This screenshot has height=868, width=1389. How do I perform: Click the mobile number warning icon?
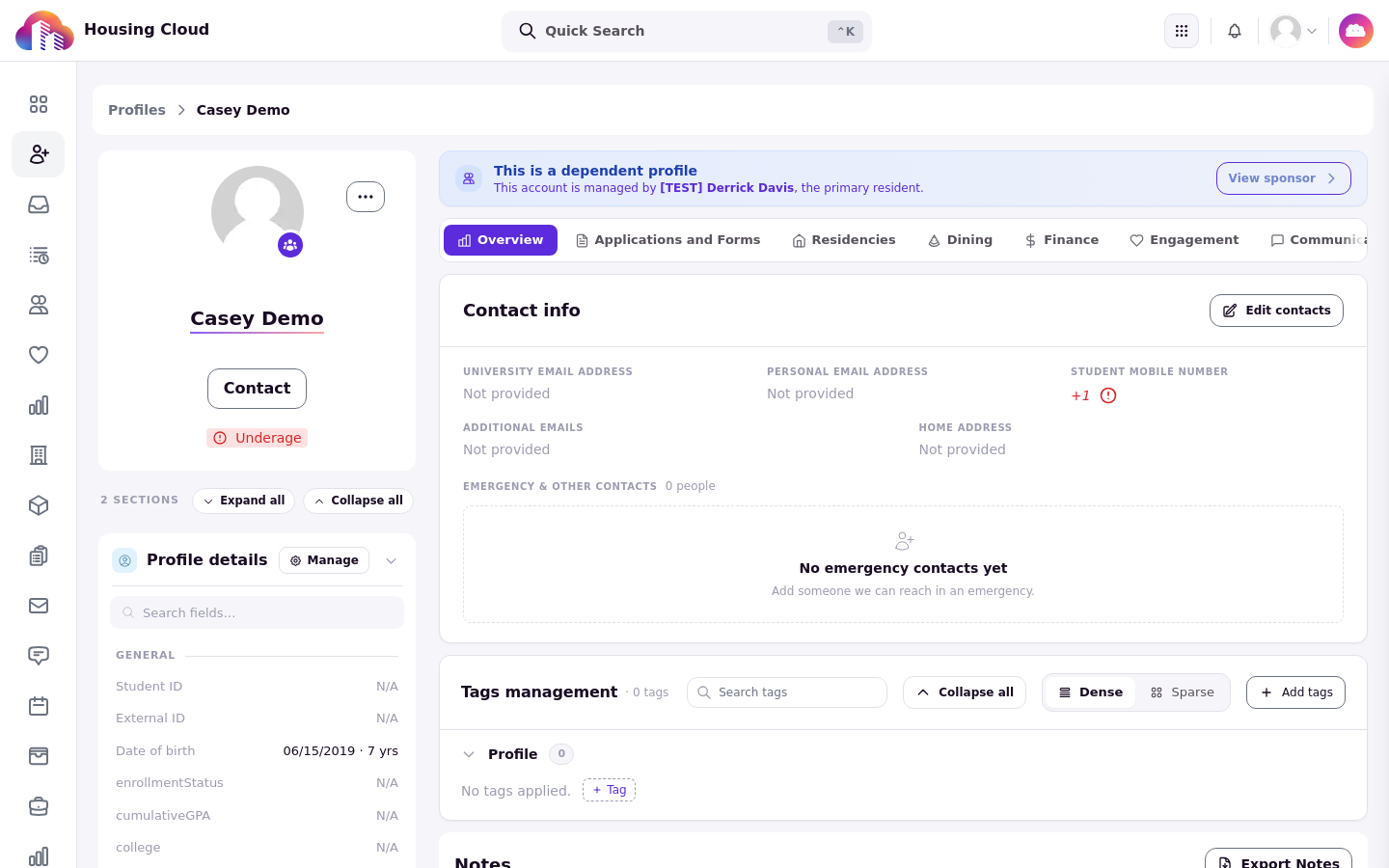[x=1108, y=395]
